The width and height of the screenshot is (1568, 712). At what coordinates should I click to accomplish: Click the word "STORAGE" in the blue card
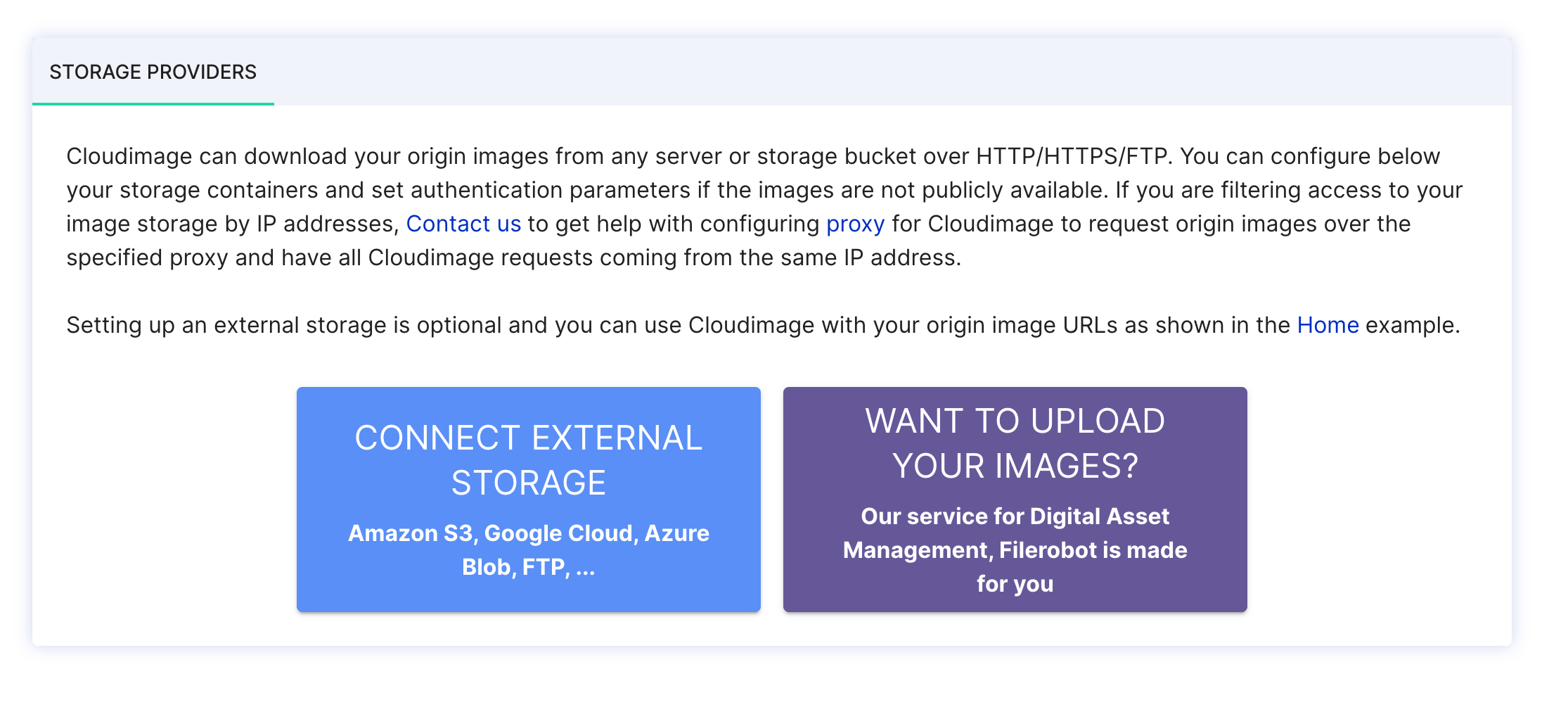point(528,483)
